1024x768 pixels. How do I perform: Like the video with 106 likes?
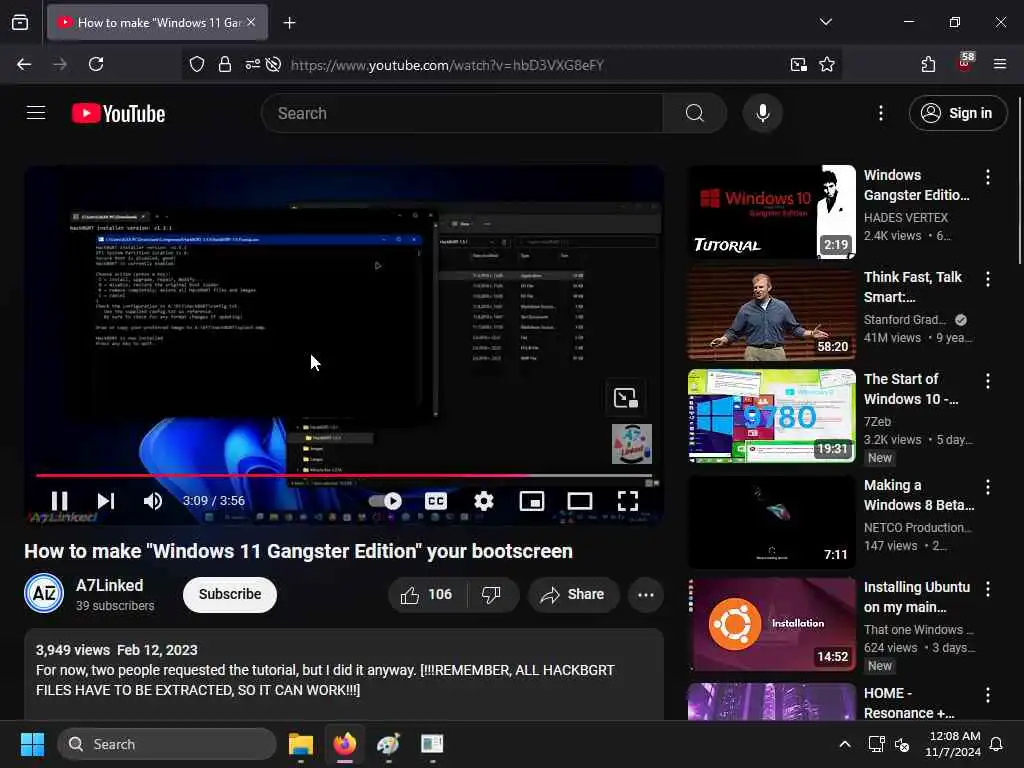(x=426, y=594)
